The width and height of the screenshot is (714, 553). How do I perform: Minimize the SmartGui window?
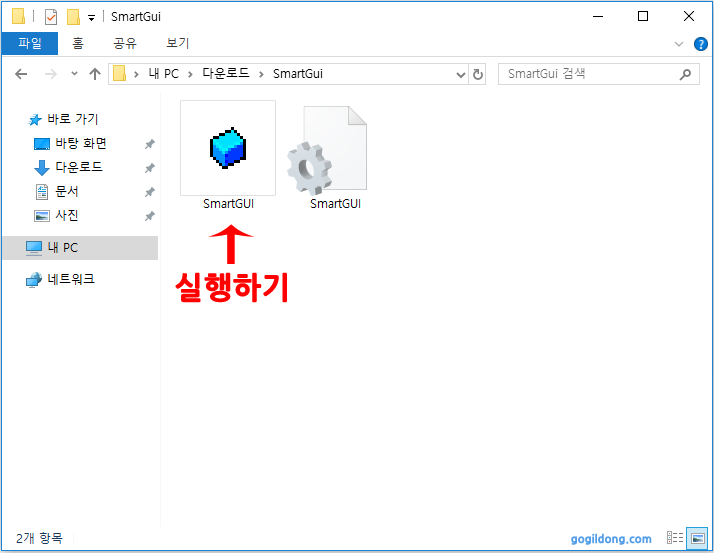click(x=598, y=16)
